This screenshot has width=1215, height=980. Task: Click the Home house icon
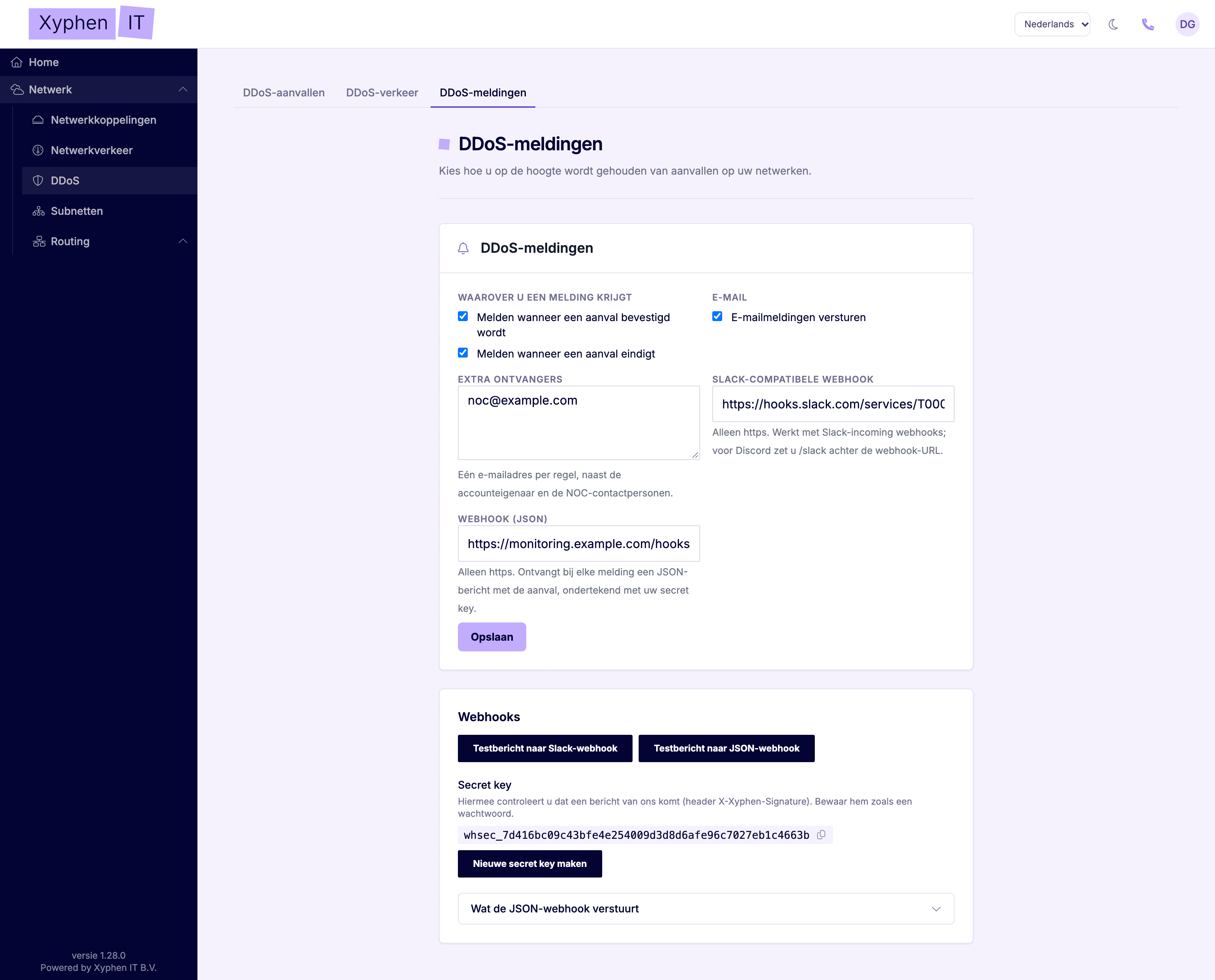(17, 62)
